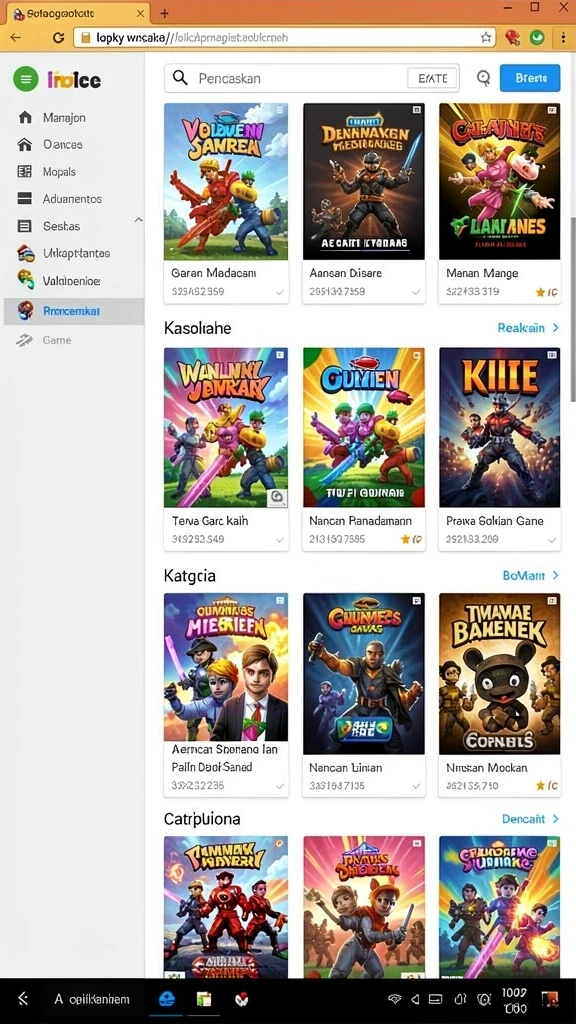This screenshot has width=576, height=1024.
Task: Click the Game sidebar icon
Action: click(25, 340)
